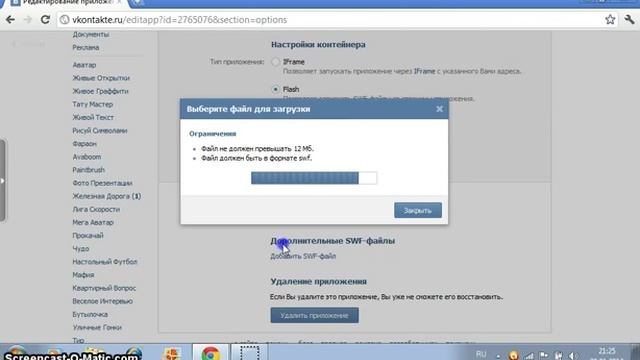This screenshot has width=640, height=360.
Task: Open Реклама in the left sidebar
Action: (86, 47)
